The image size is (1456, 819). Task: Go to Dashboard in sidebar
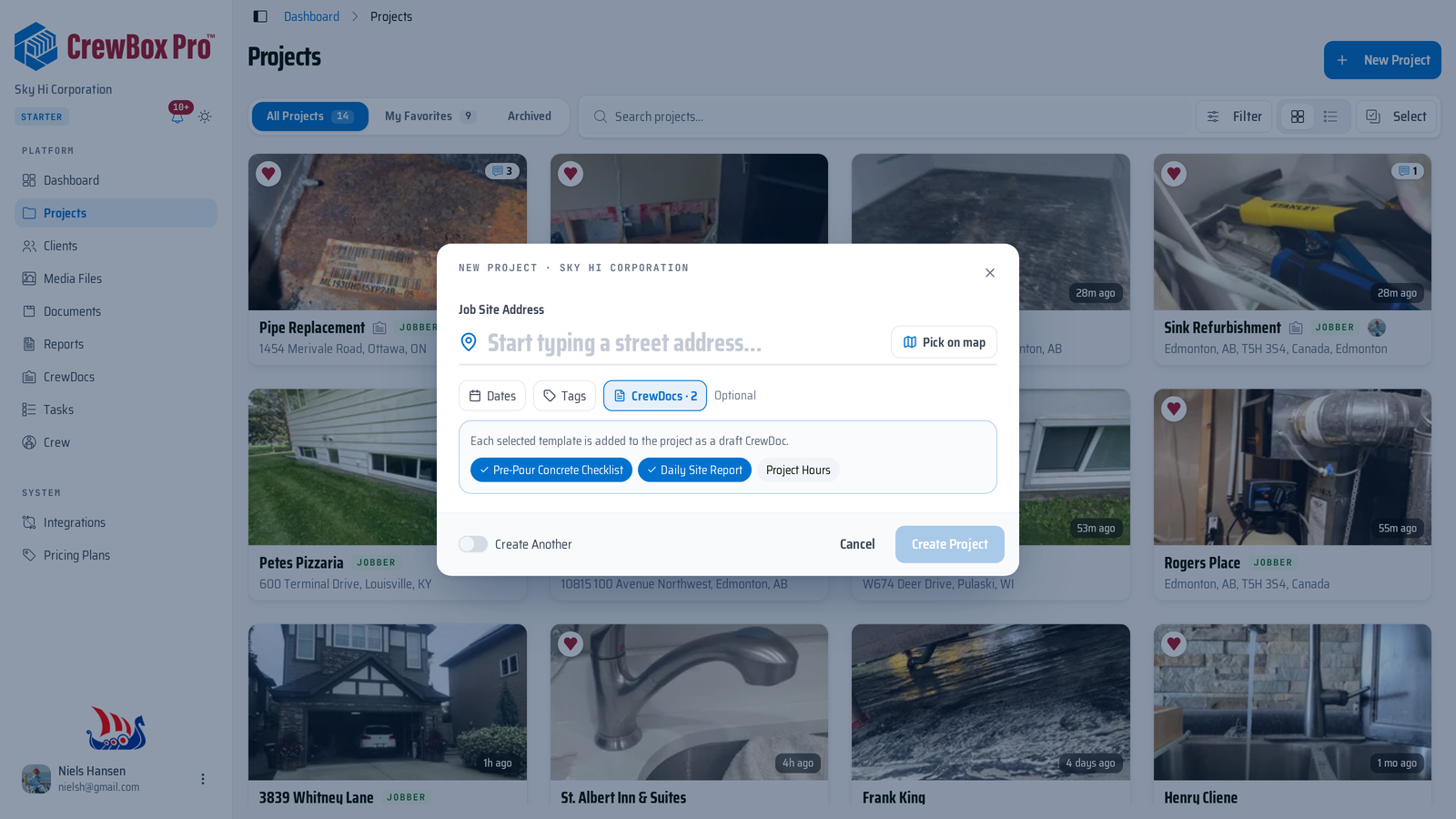click(x=116, y=180)
